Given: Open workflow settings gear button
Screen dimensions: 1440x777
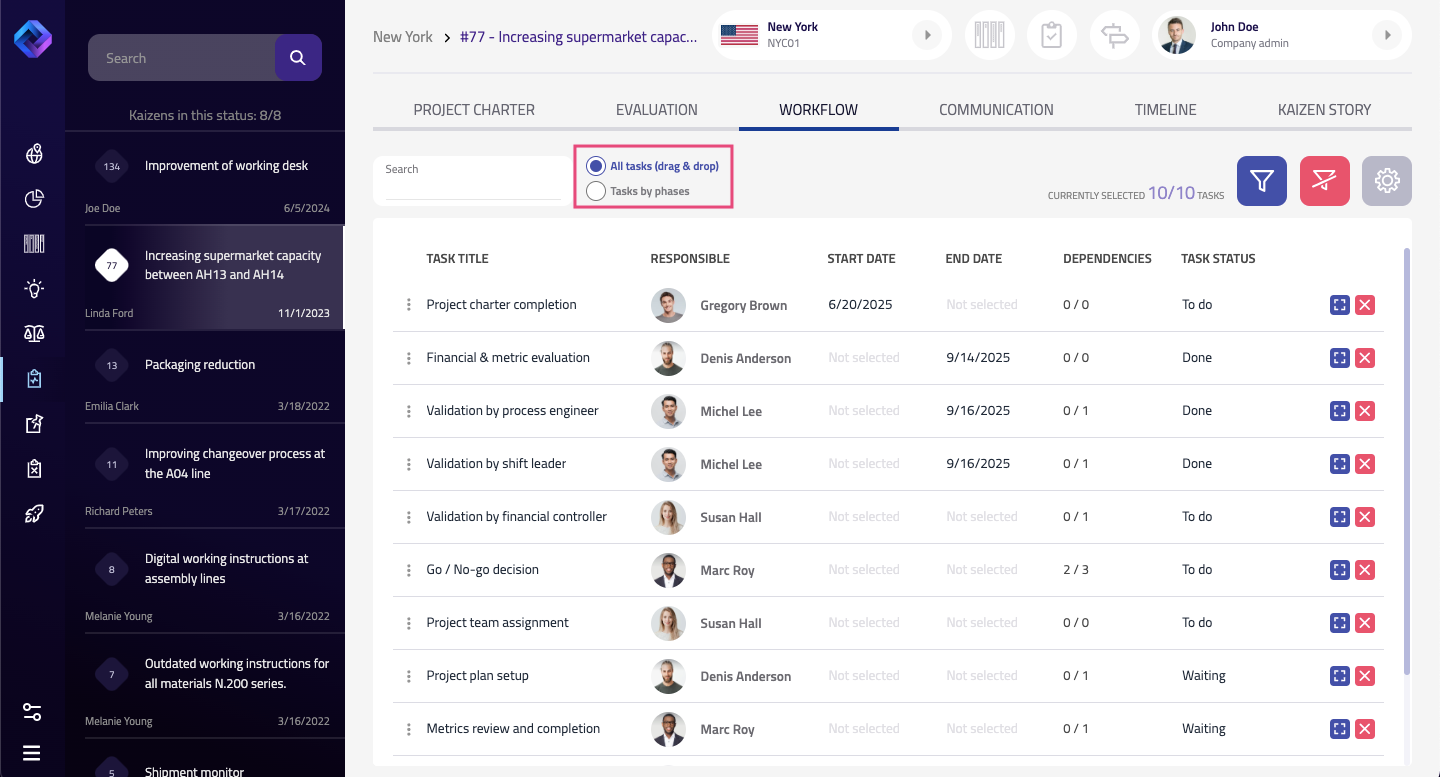Looking at the screenshot, I should tap(1387, 181).
